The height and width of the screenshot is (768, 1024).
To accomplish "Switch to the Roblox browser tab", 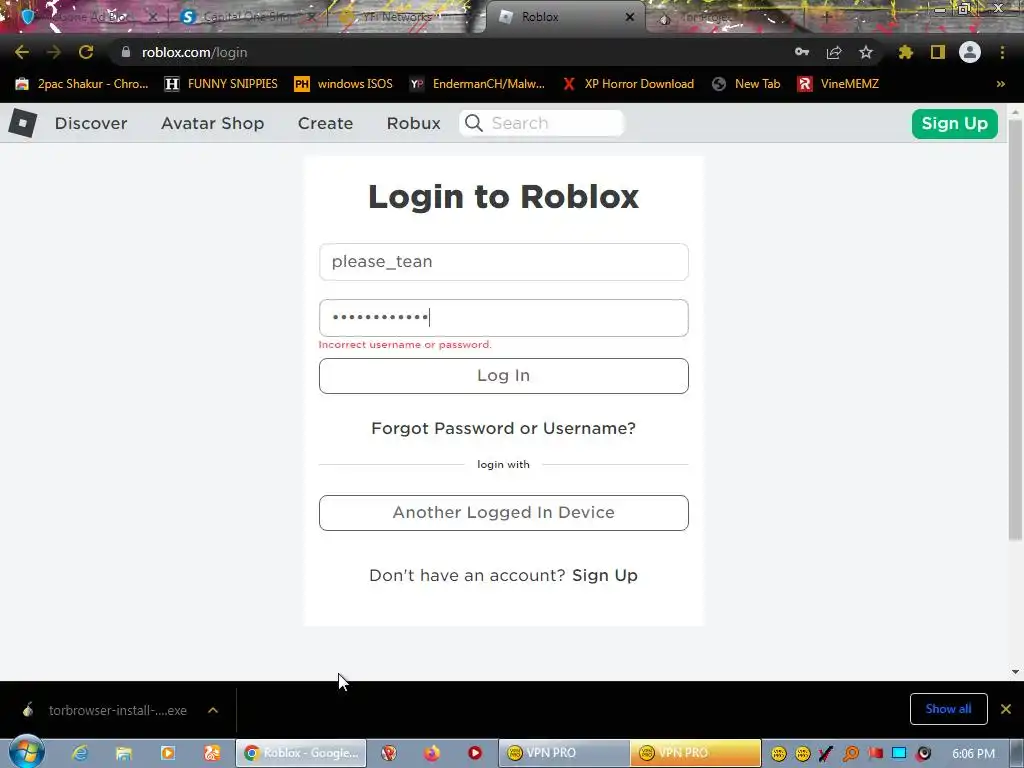I will (566, 17).
